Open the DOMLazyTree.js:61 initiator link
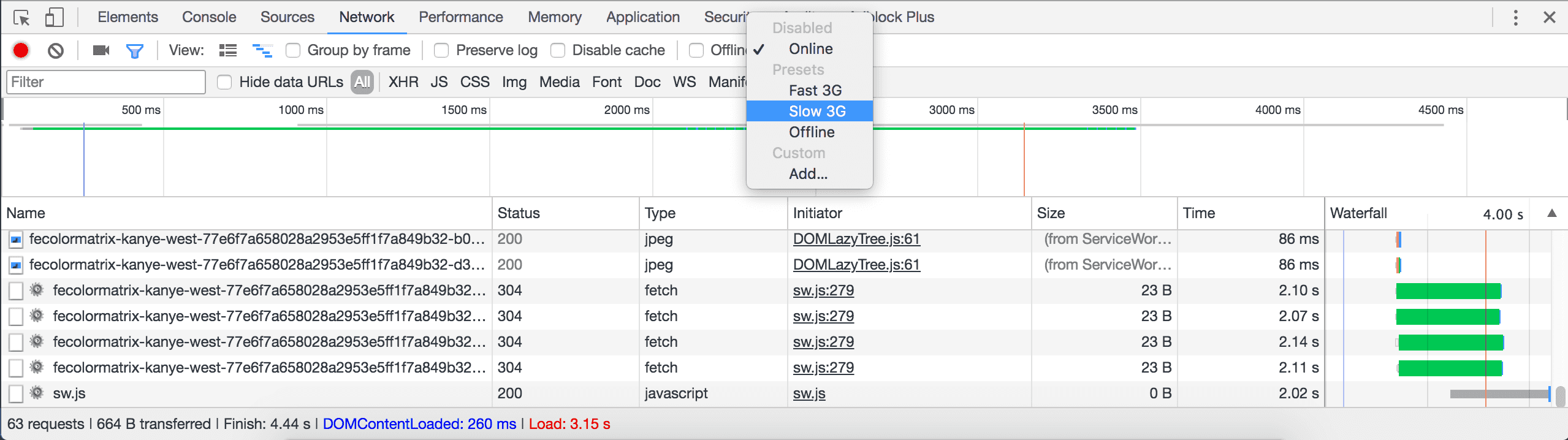 click(856, 239)
